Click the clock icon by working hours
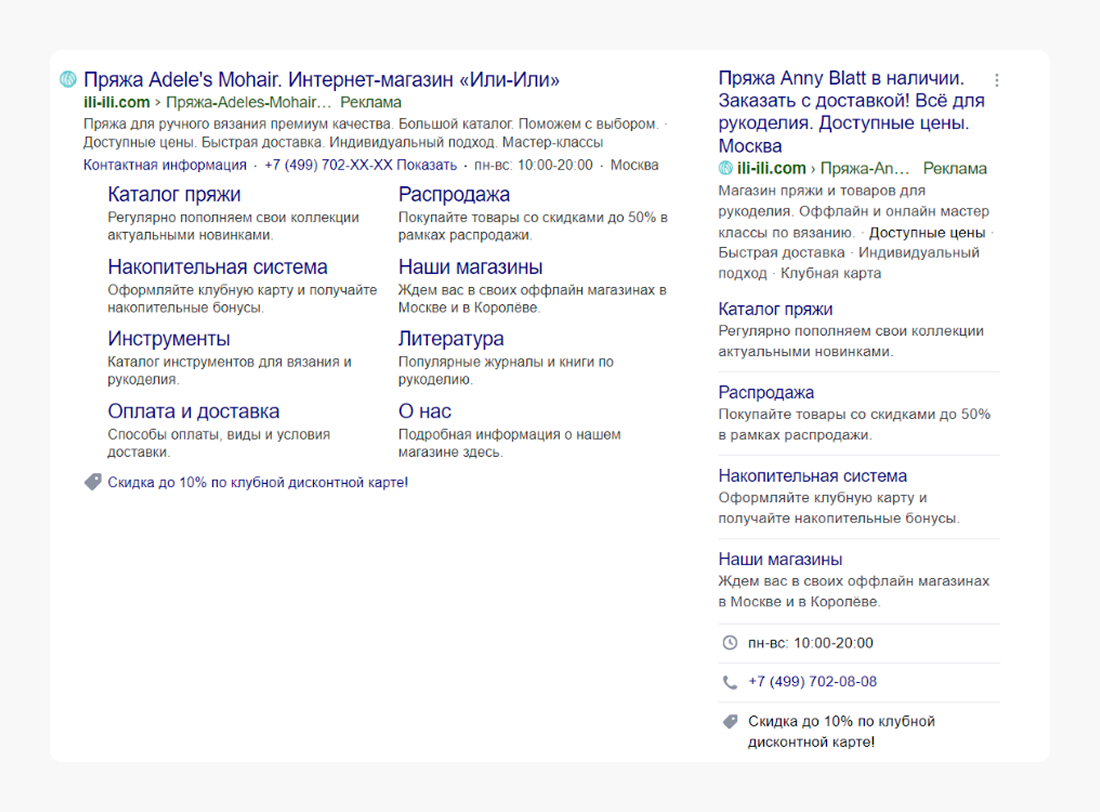1100x812 pixels. [x=730, y=643]
